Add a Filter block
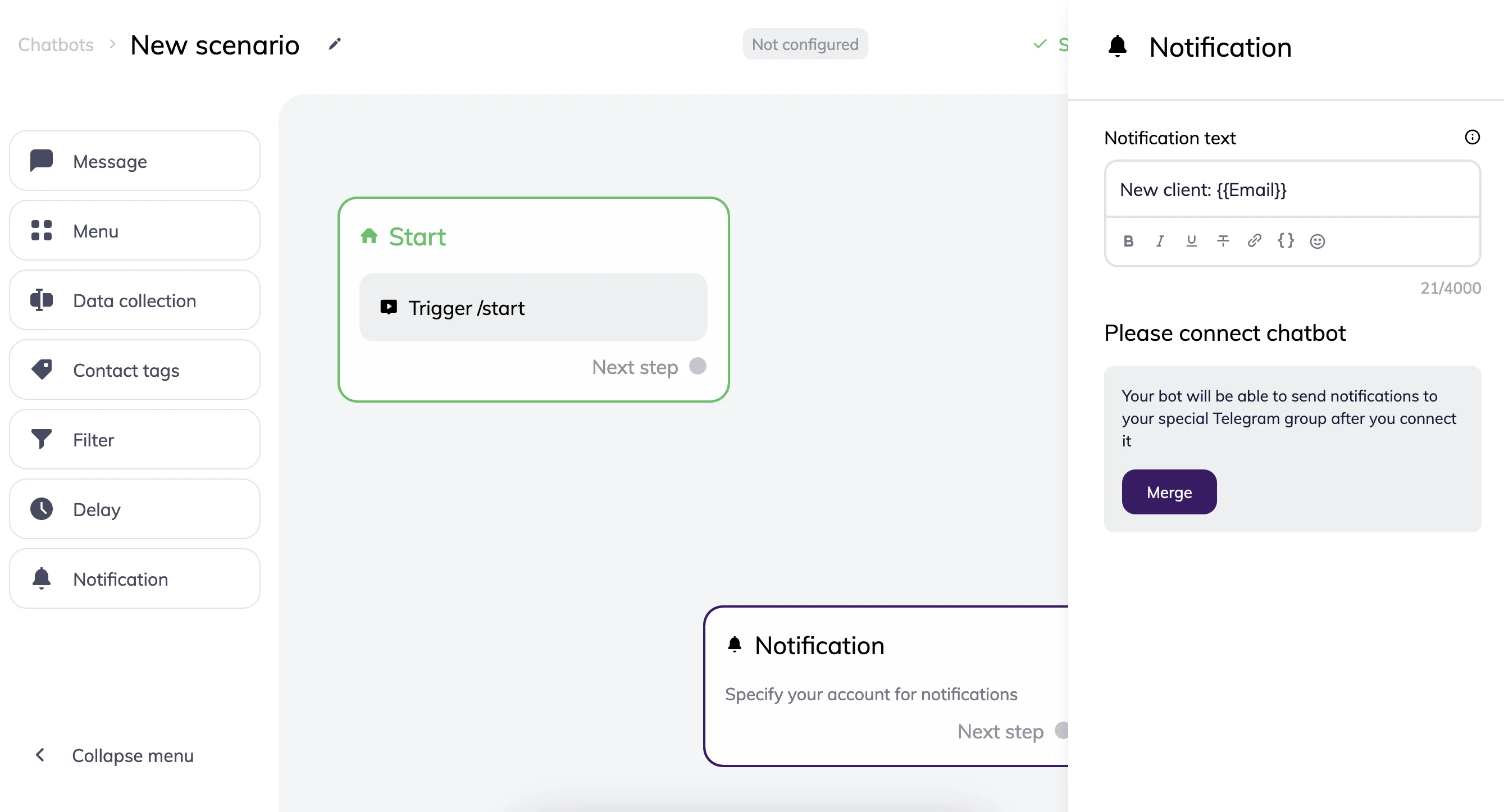Screen dimensions: 1504x812 tap(135, 439)
